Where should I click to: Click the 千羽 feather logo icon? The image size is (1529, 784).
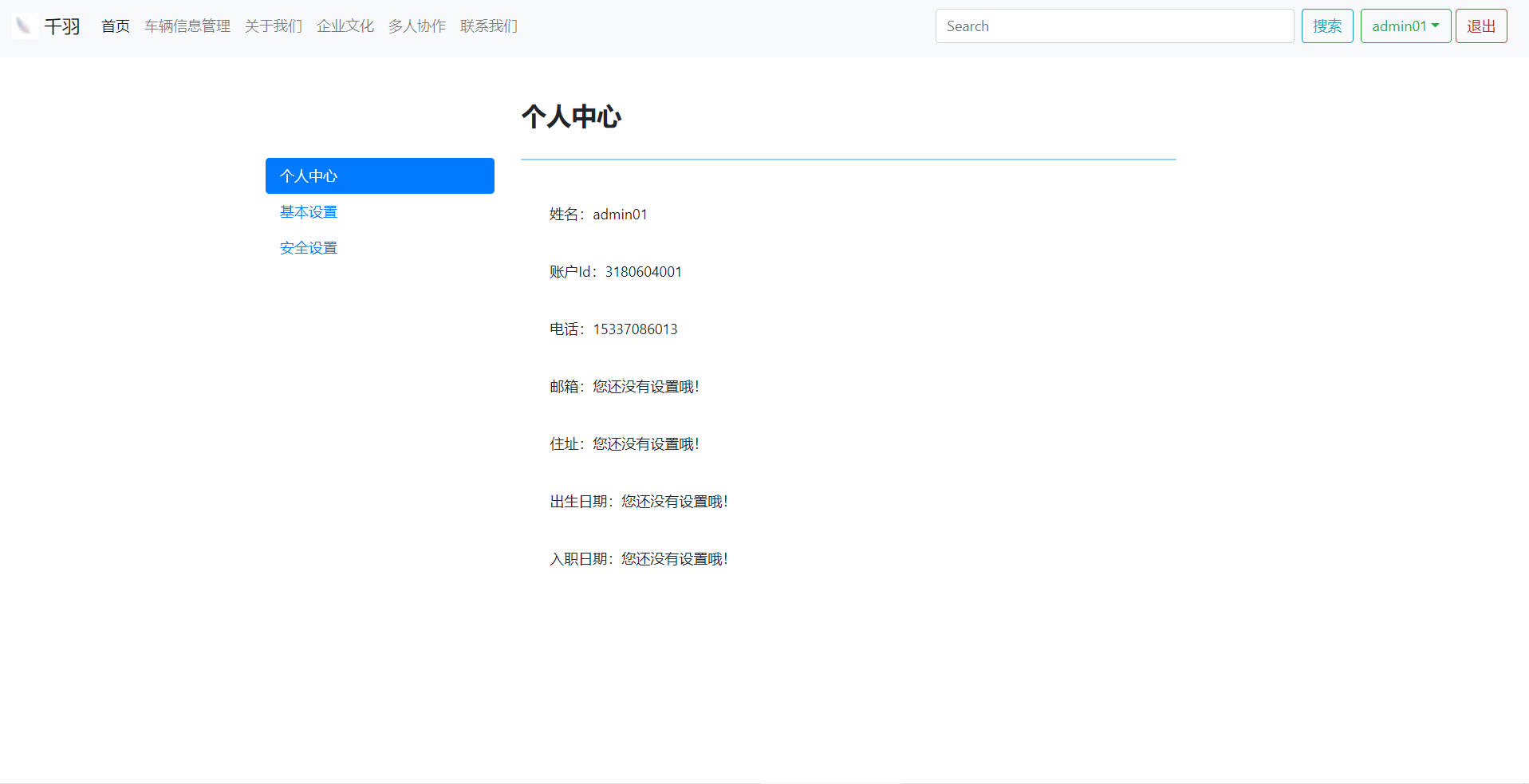point(25,26)
